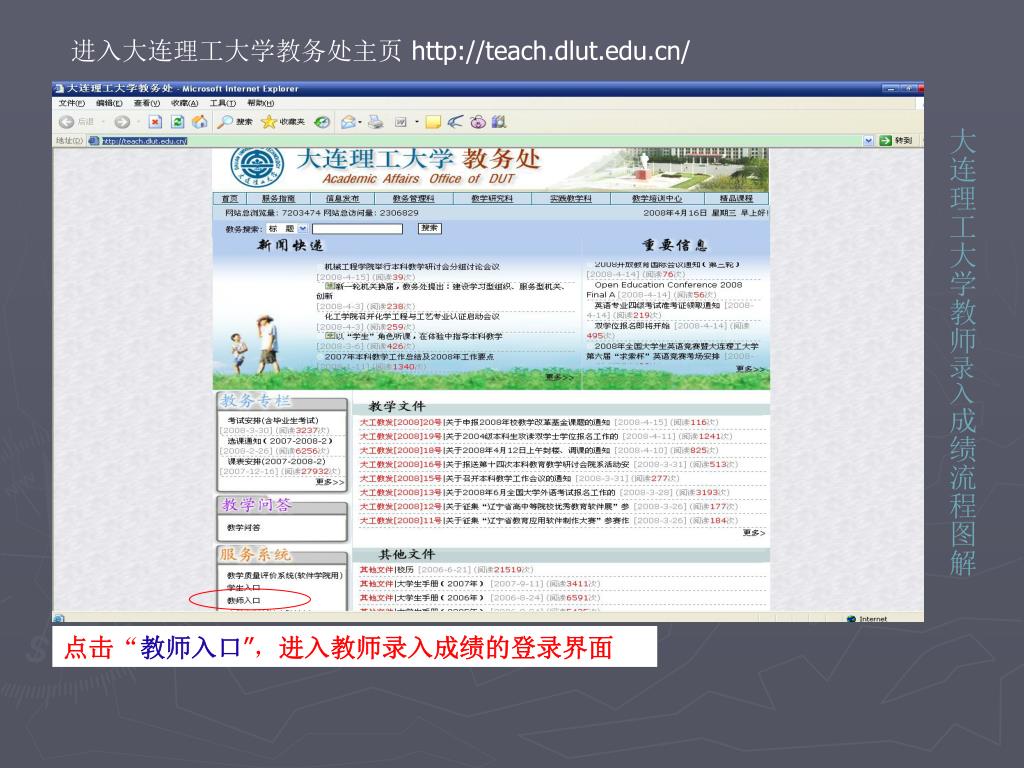Click 更多> under 教学文件 list
Image resolution: width=1024 pixels, height=768 pixels.
point(754,533)
